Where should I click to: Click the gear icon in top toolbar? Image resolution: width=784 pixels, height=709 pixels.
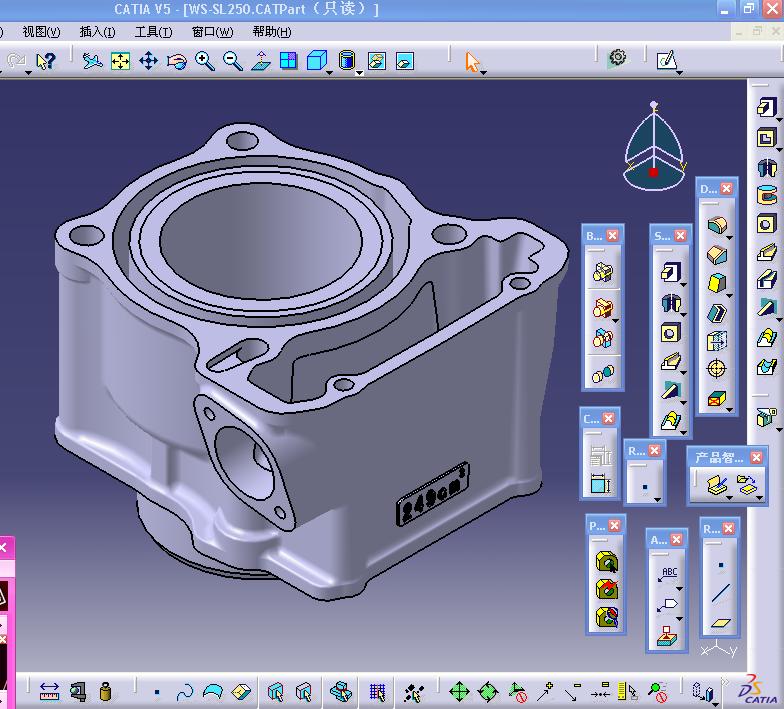tap(618, 58)
